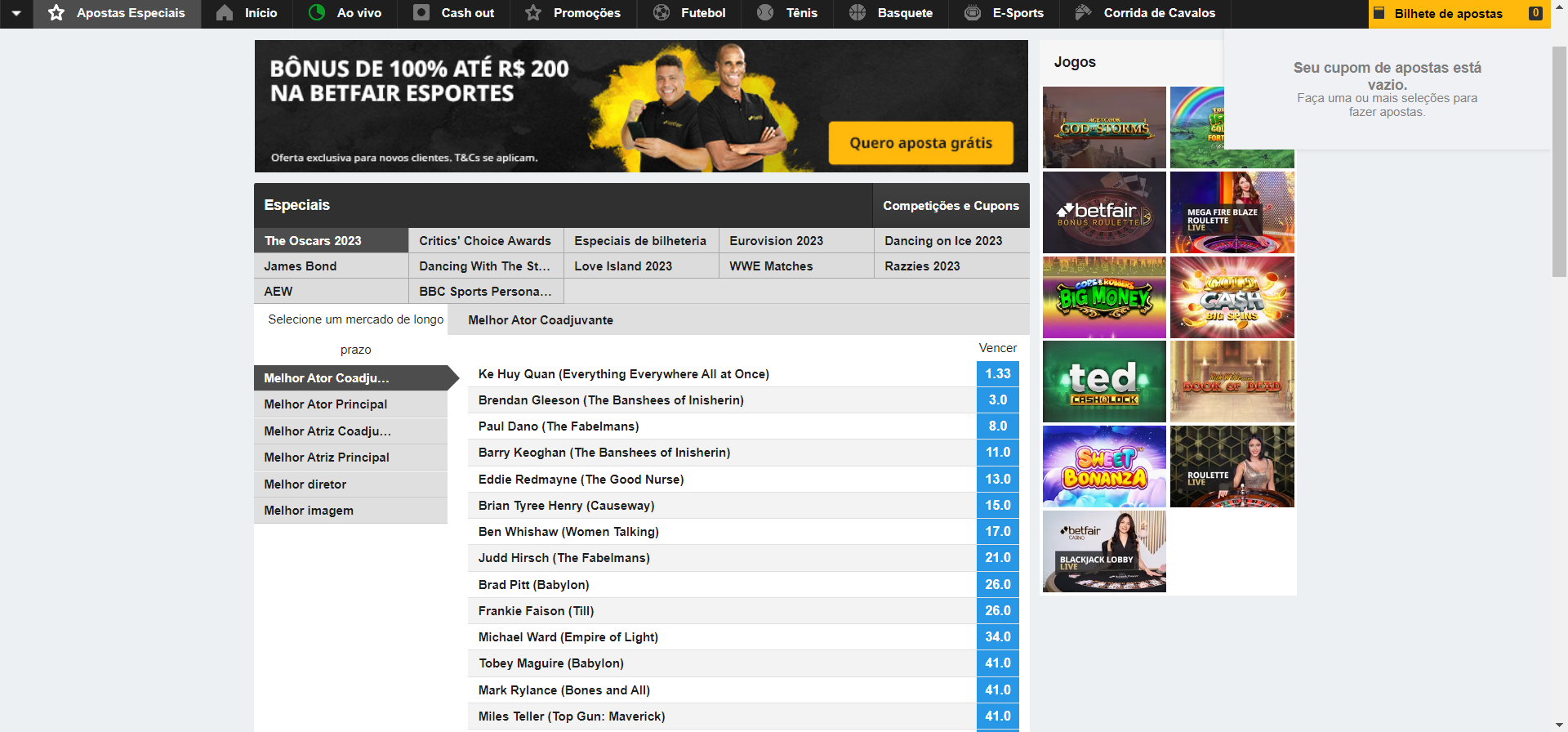Bet on Ke Huy Quan at 1.33
1568x732 pixels.
[x=998, y=374]
